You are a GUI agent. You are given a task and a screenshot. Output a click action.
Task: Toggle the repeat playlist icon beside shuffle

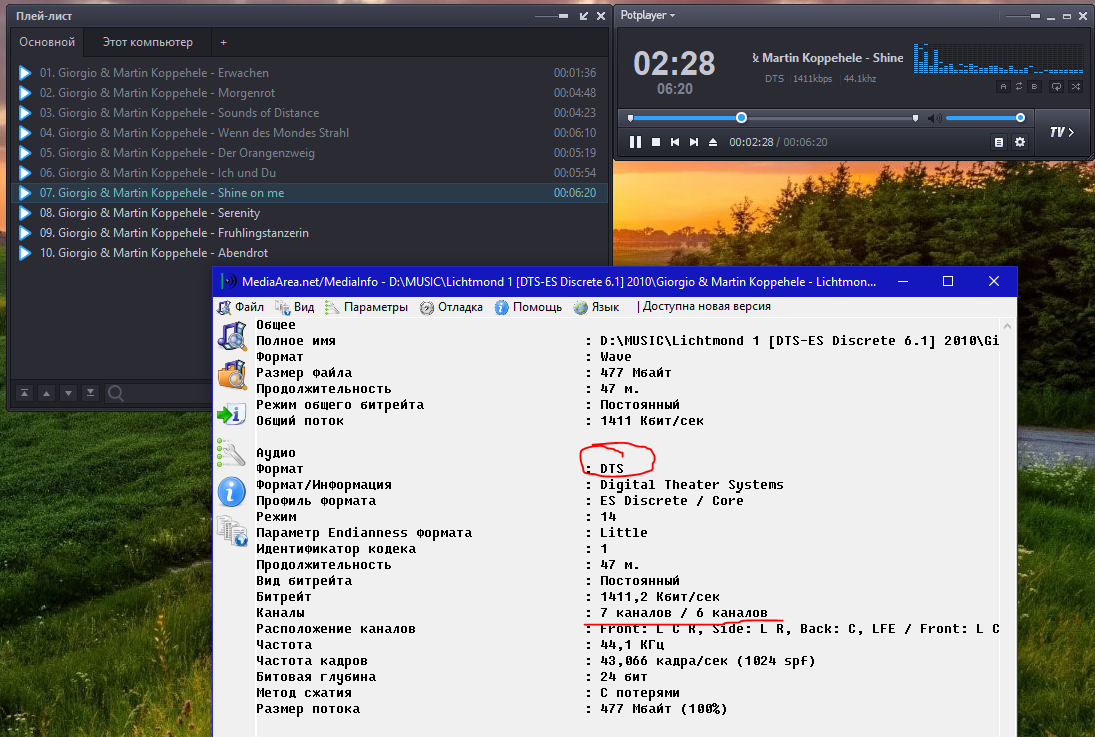pos(1056,87)
